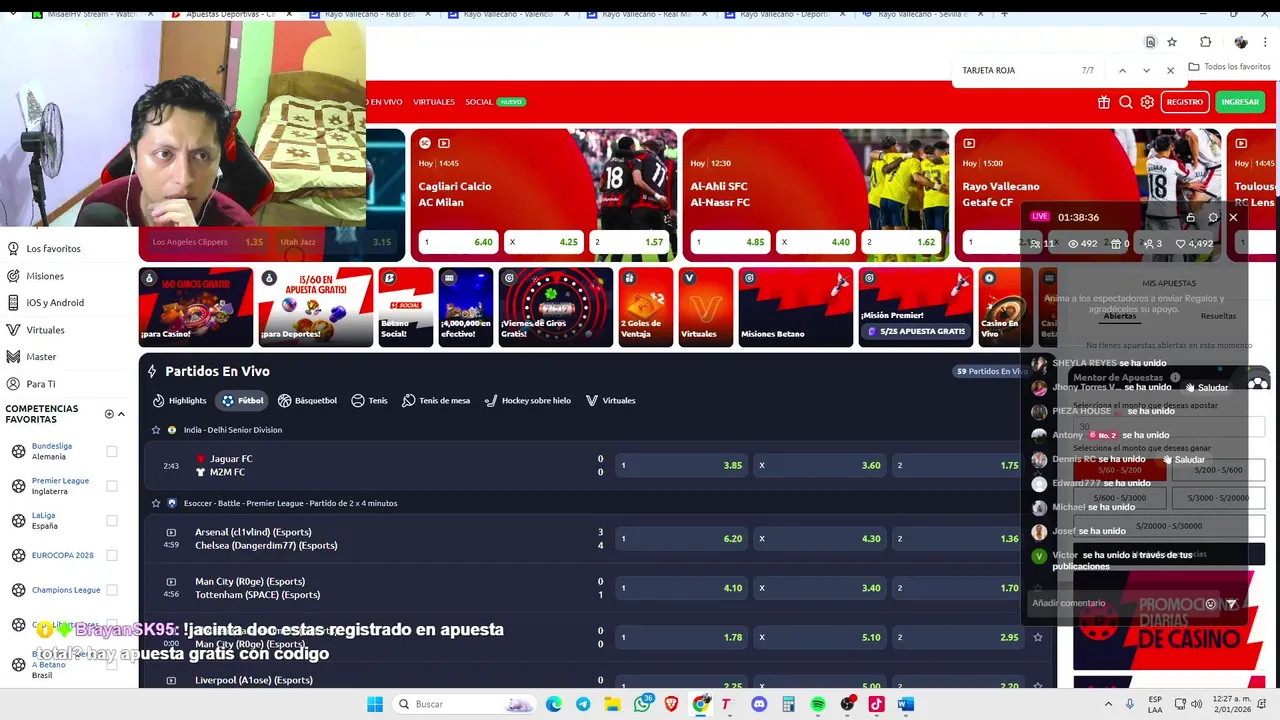Check the EUROCOPA 2028 checkbox
This screenshot has height=720, width=1280.
(x=112, y=555)
